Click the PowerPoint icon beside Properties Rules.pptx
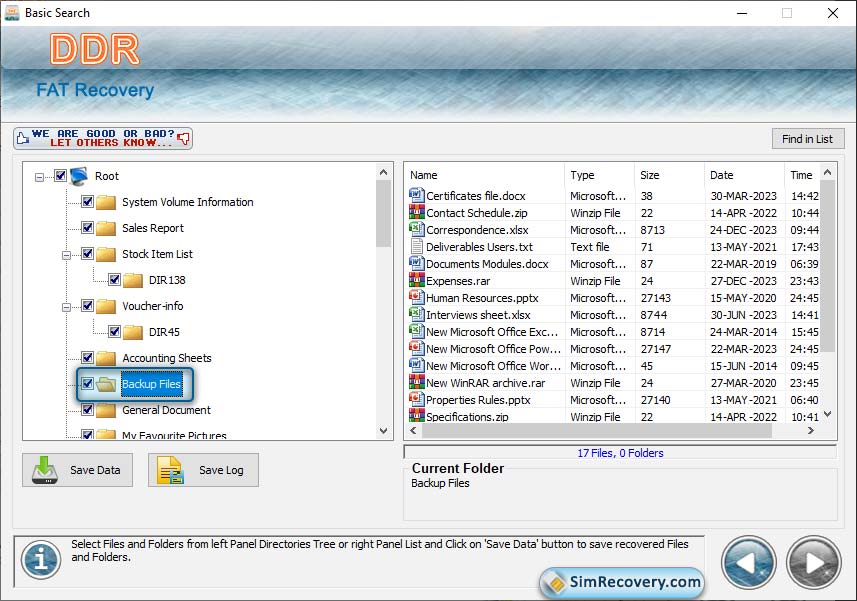 pyautogui.click(x=416, y=399)
